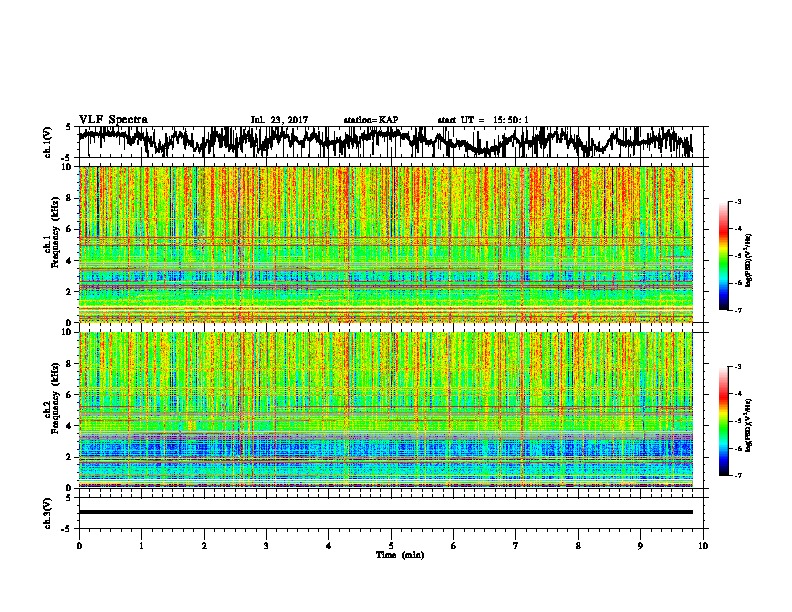Viewport: 792px width, 612px height.
Task: Click the "6" frequency tick of ch.2 spectrogram
Action: [70, 395]
